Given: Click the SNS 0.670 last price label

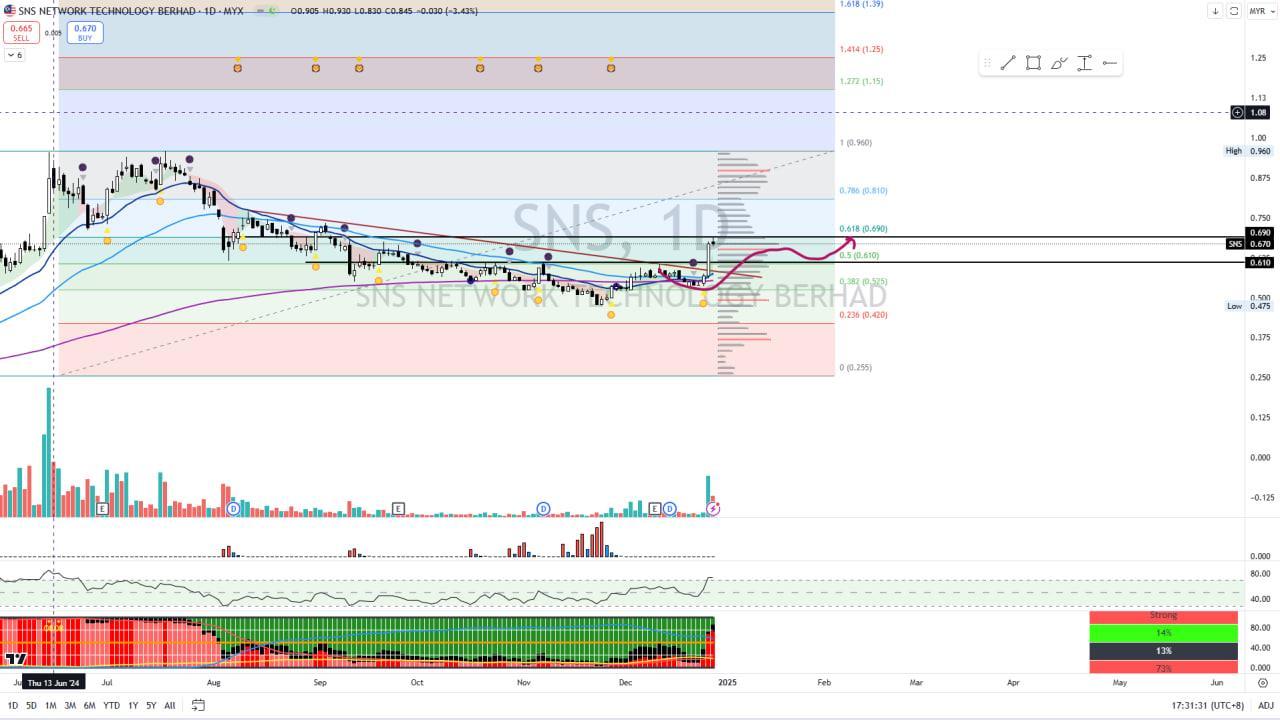Looking at the screenshot, I should click(1249, 244).
